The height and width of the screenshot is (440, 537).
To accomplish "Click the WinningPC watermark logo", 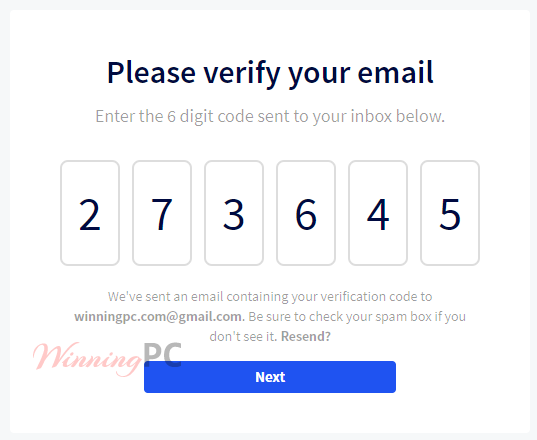I will (107, 359).
